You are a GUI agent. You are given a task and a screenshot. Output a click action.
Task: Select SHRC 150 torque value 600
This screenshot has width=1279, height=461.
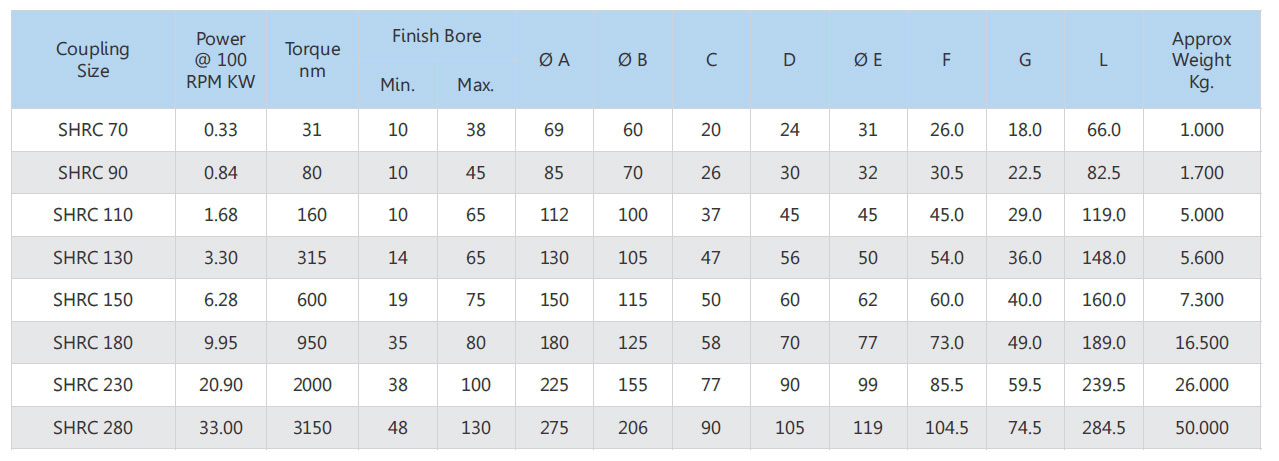click(x=312, y=300)
